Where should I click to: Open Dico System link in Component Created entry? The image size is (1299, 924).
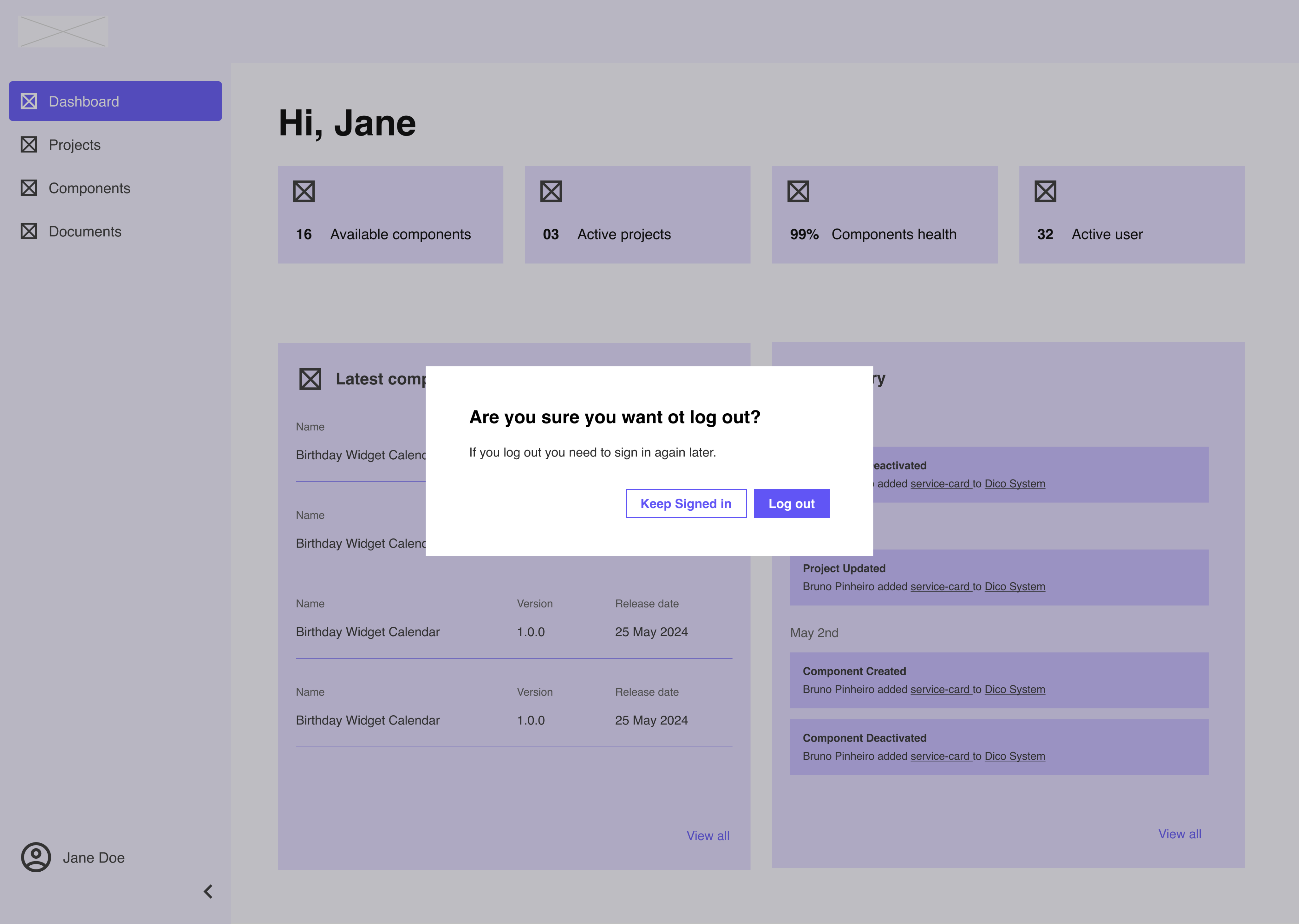[x=1015, y=690]
